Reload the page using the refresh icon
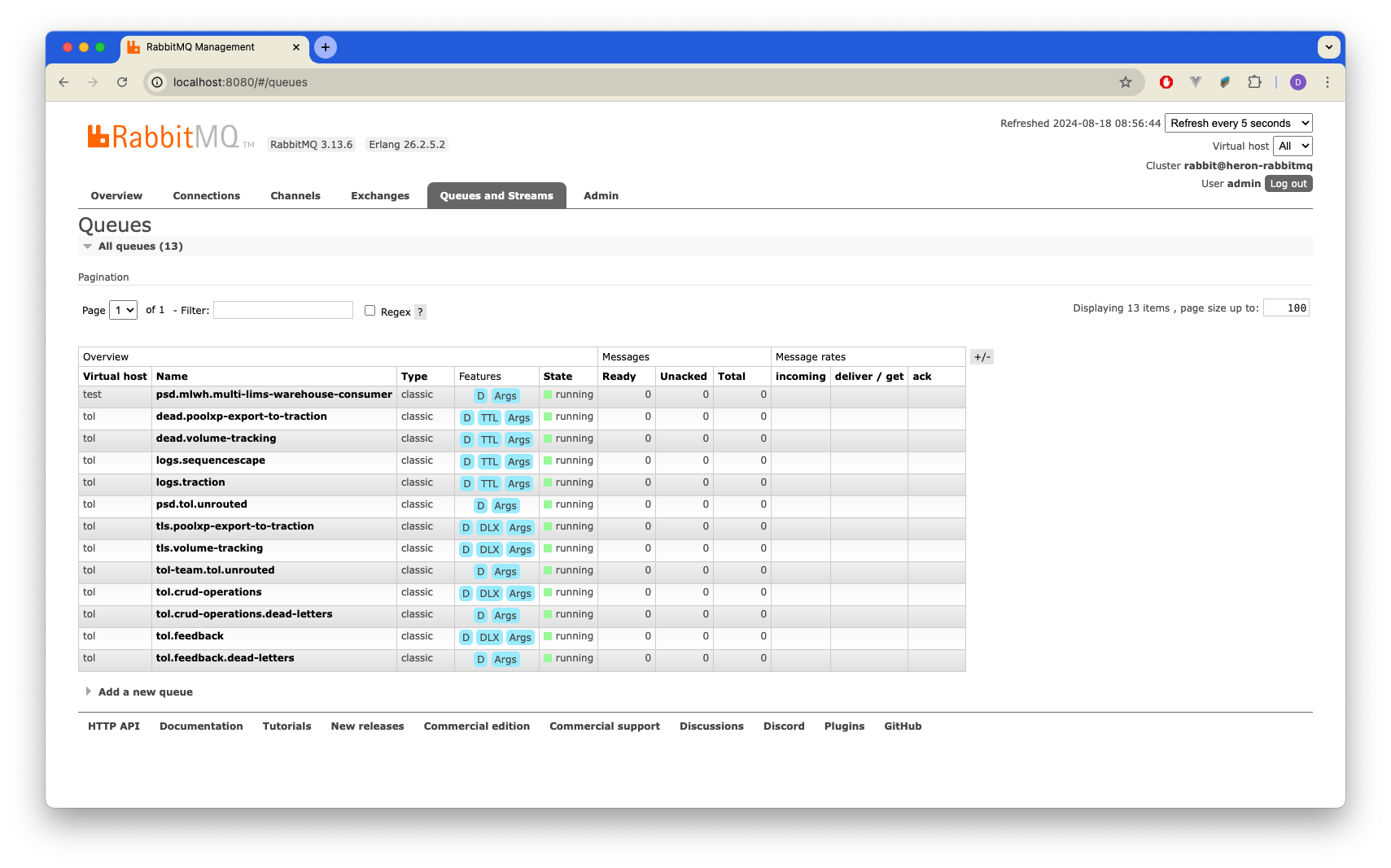Image resolution: width=1391 pixels, height=868 pixels. click(x=122, y=82)
